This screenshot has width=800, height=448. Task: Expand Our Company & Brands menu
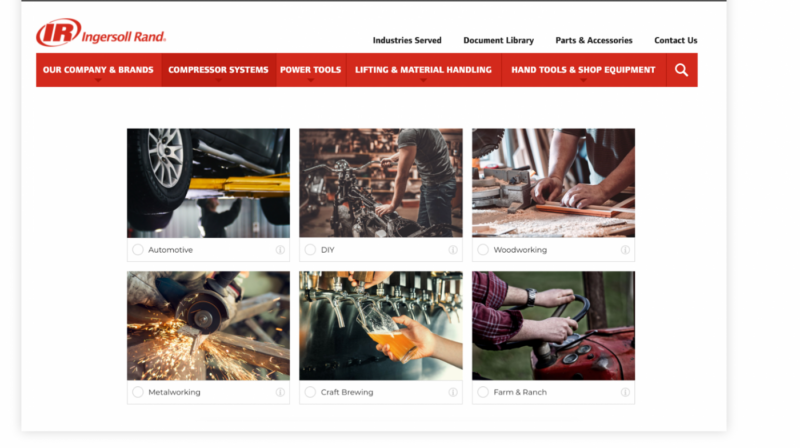[x=98, y=70]
